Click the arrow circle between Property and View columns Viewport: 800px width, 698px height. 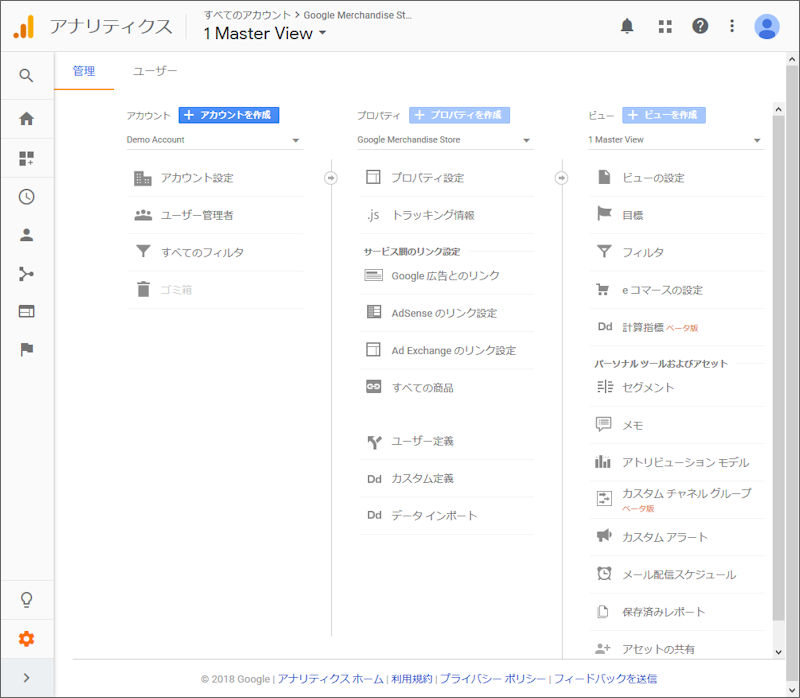(x=561, y=178)
